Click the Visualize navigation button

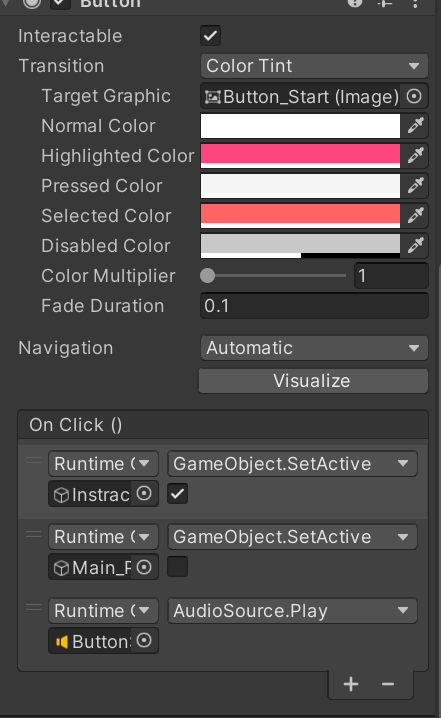click(x=313, y=381)
